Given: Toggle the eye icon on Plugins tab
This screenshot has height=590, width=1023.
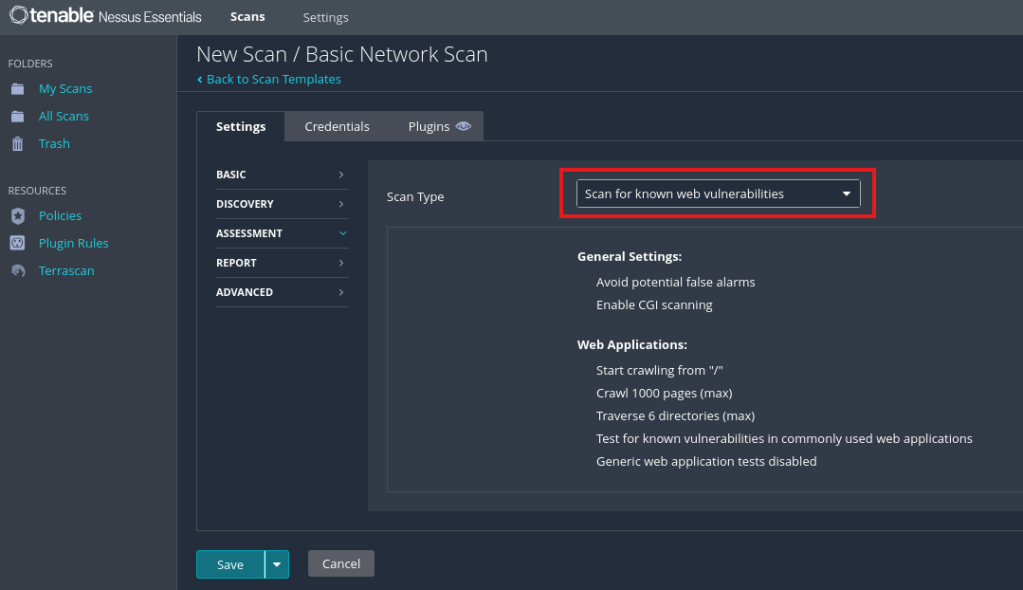Looking at the screenshot, I should 463,127.
